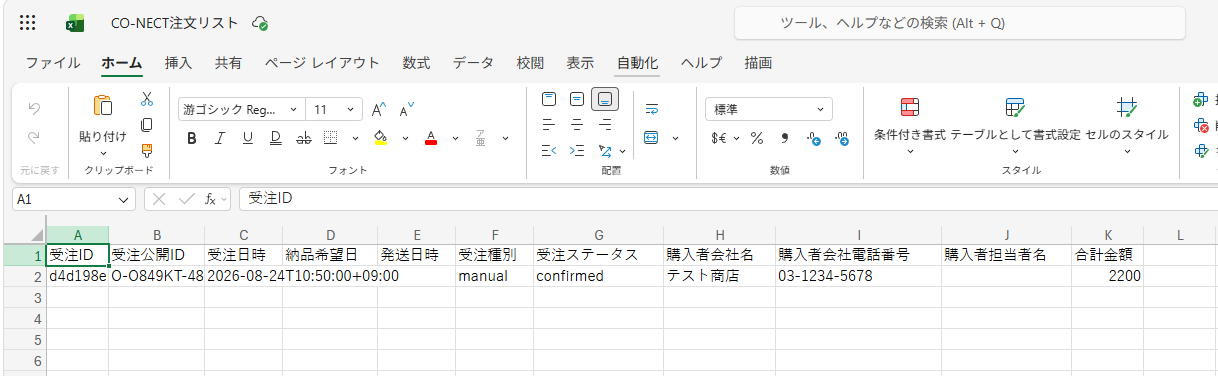
Task: Toggle bold formatting
Action: coord(191,138)
